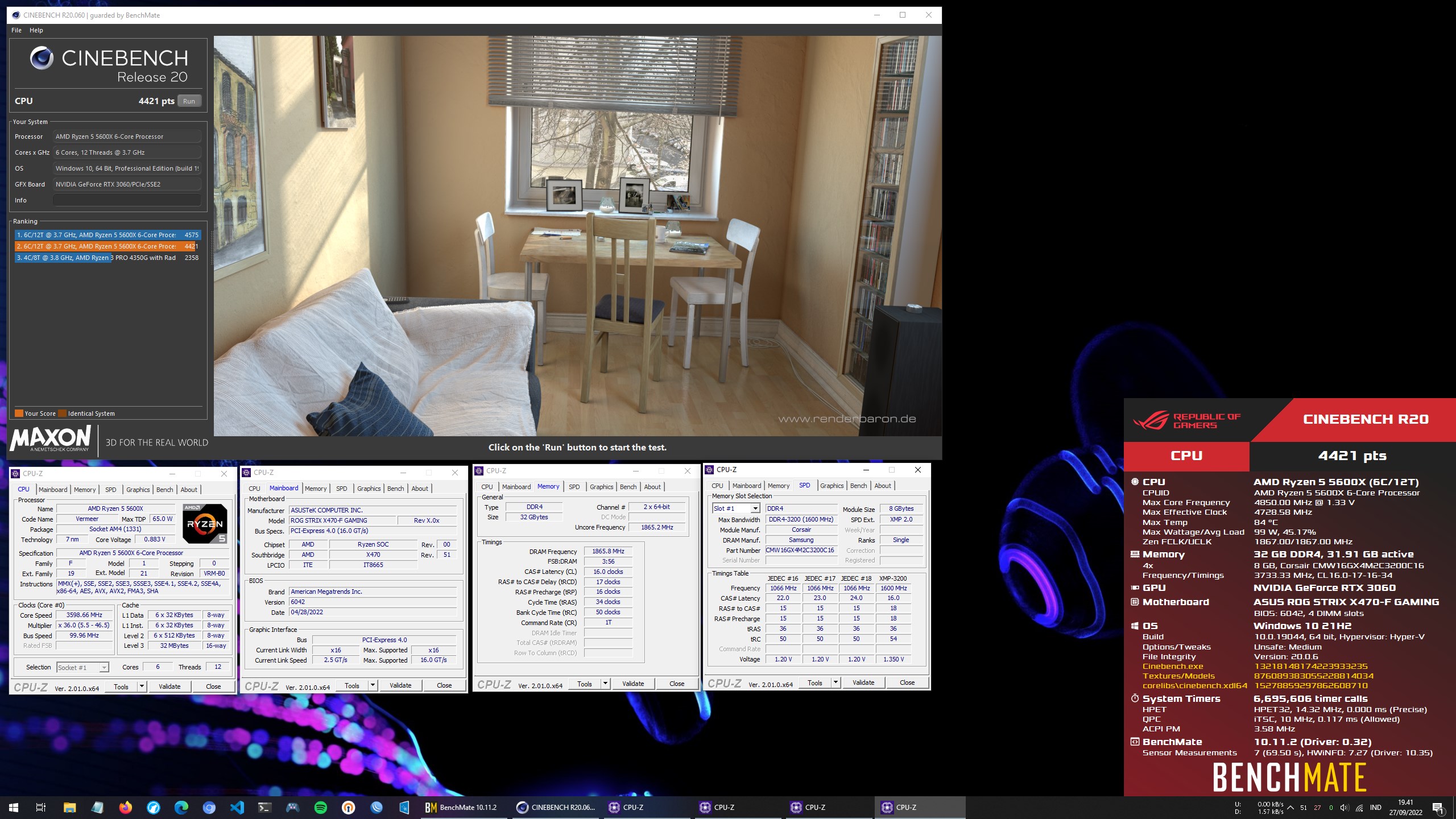Open the clock showing 19.41
This screenshot has width=1456, height=819.
tap(1405, 808)
